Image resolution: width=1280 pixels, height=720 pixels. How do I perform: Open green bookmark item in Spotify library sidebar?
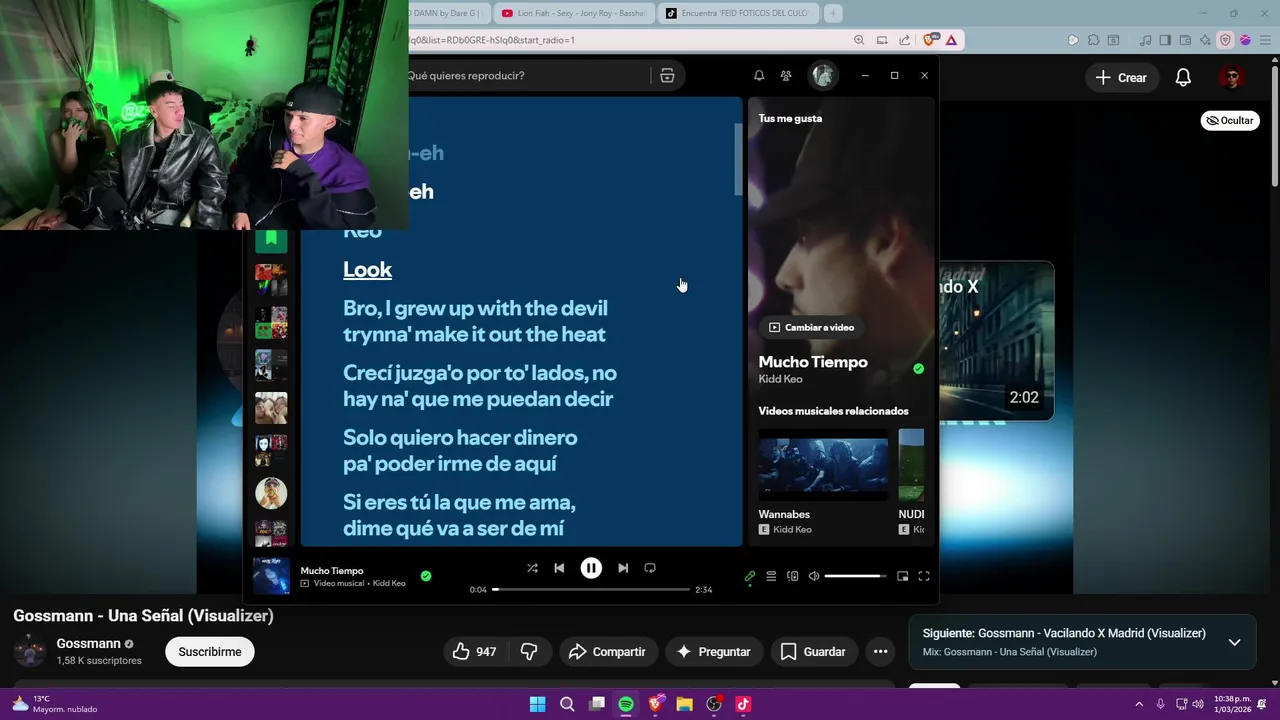click(271, 238)
